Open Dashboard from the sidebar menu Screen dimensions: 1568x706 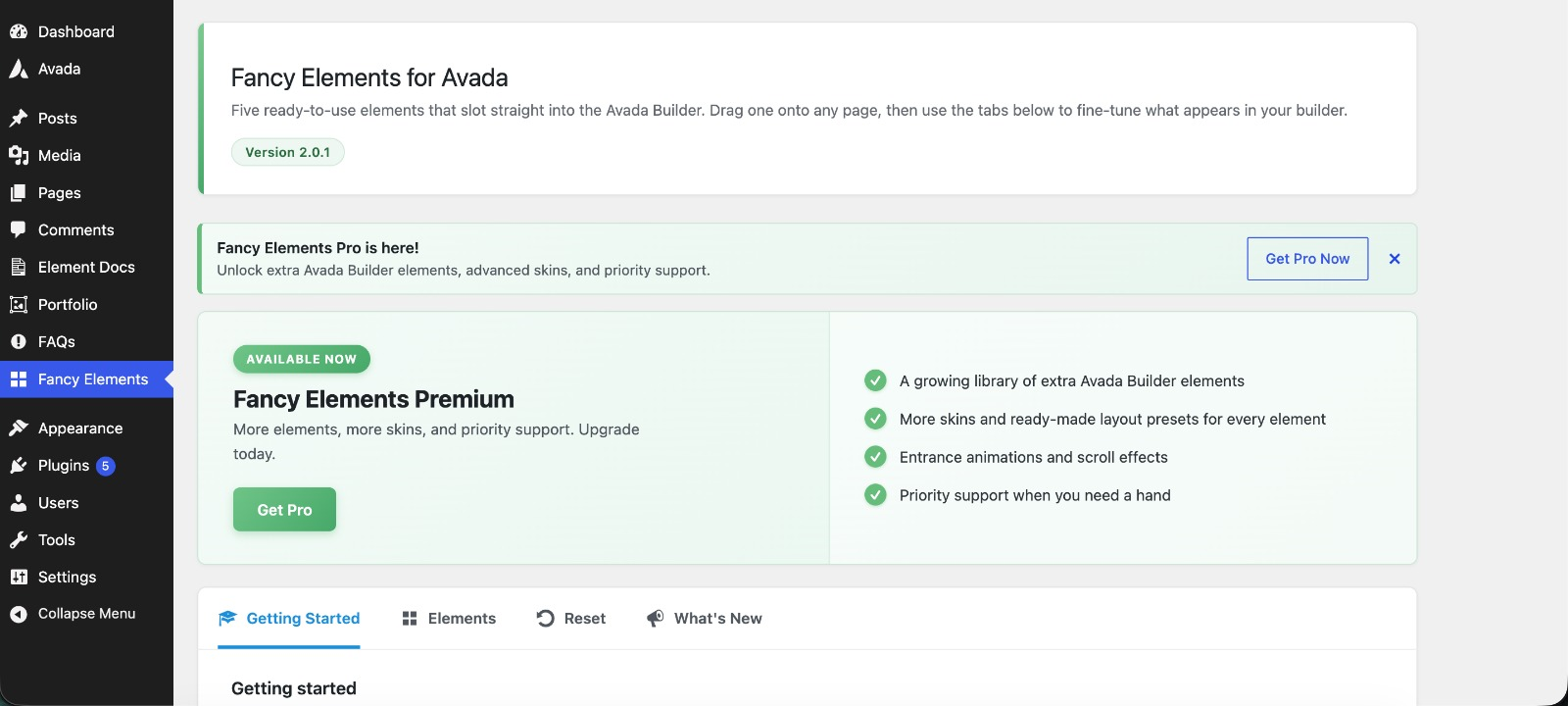tap(86, 31)
